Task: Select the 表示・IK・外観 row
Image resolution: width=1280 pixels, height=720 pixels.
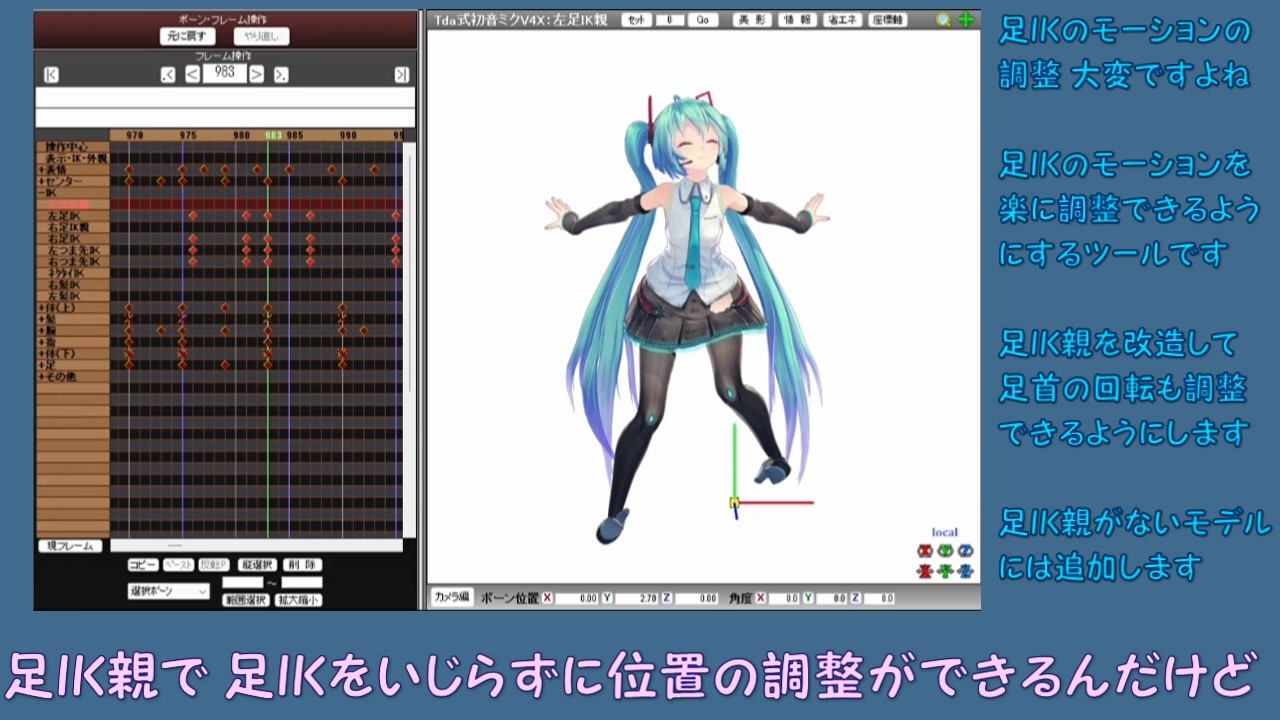Action: point(72,158)
